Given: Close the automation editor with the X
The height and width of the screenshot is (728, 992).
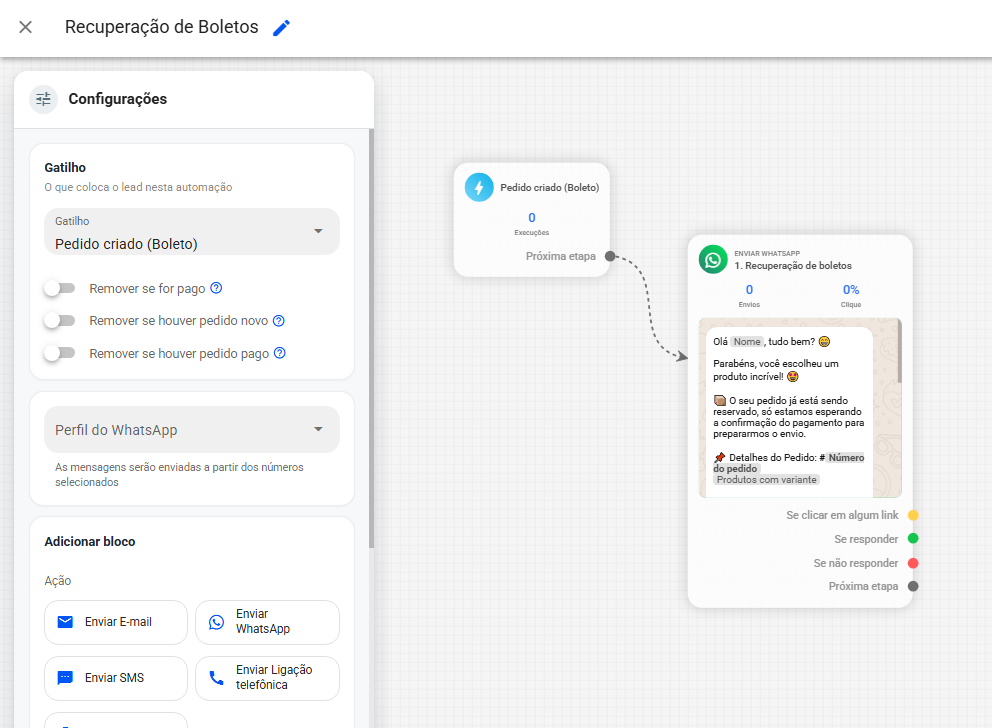Looking at the screenshot, I should pos(25,27).
